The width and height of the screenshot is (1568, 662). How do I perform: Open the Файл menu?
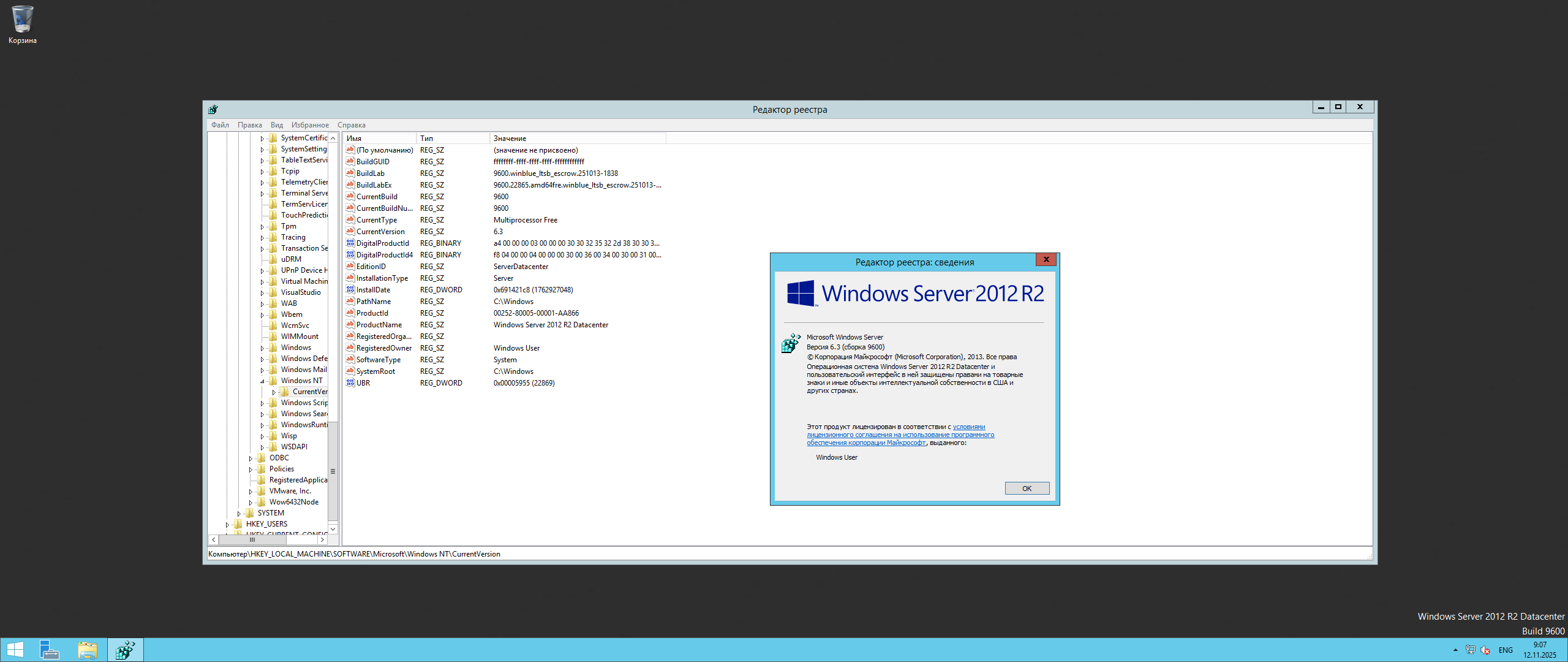pos(220,125)
